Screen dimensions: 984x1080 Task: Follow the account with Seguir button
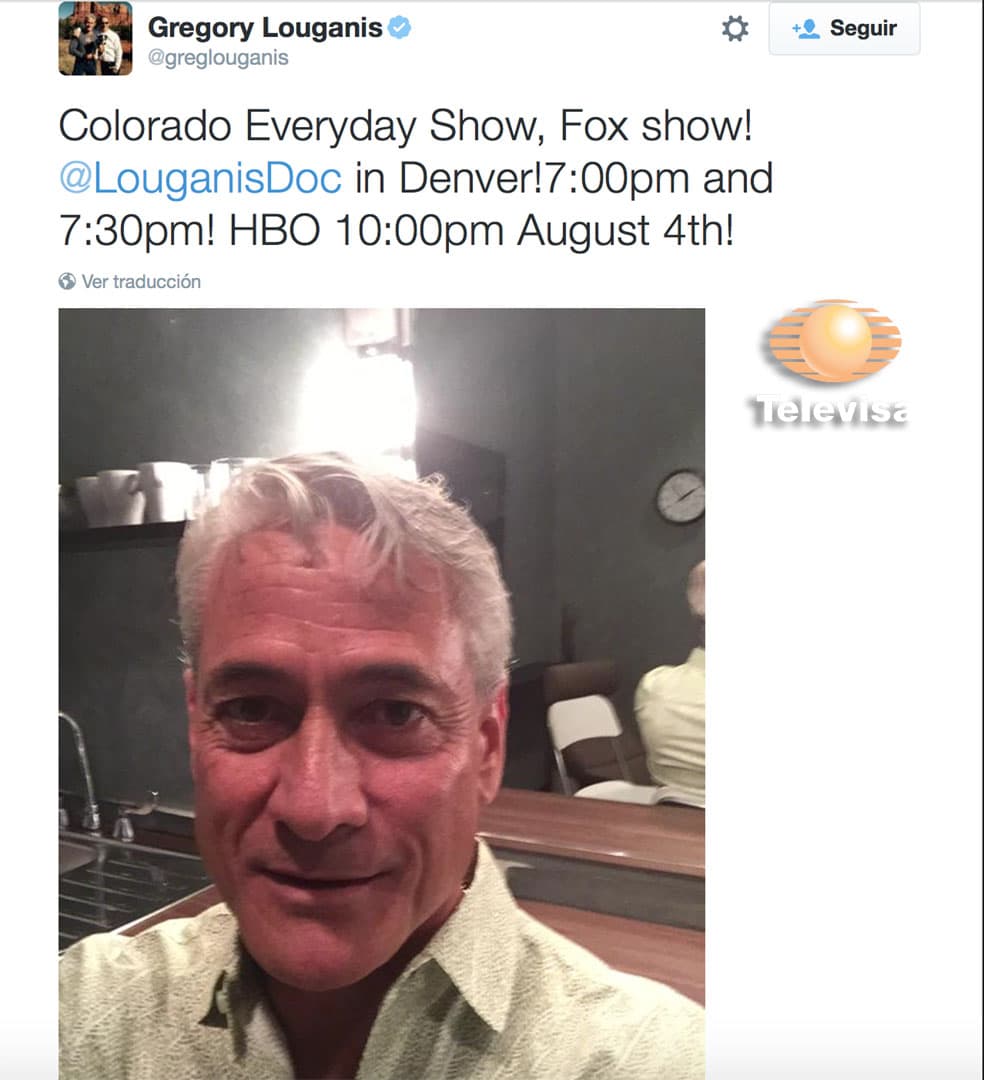point(844,28)
